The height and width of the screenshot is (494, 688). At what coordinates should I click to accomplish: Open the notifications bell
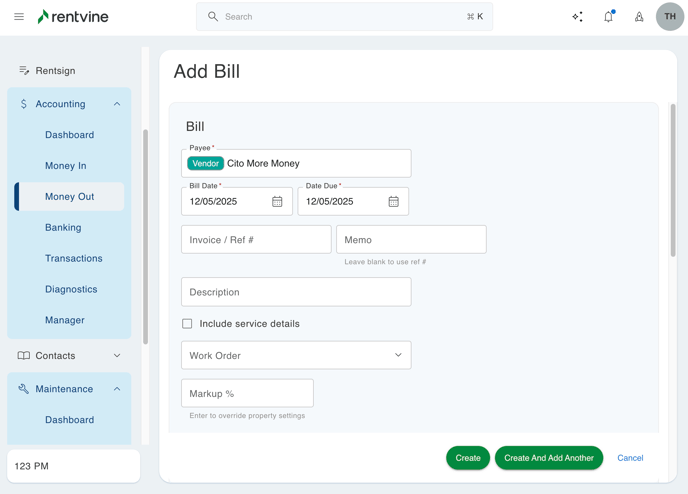pyautogui.click(x=608, y=17)
